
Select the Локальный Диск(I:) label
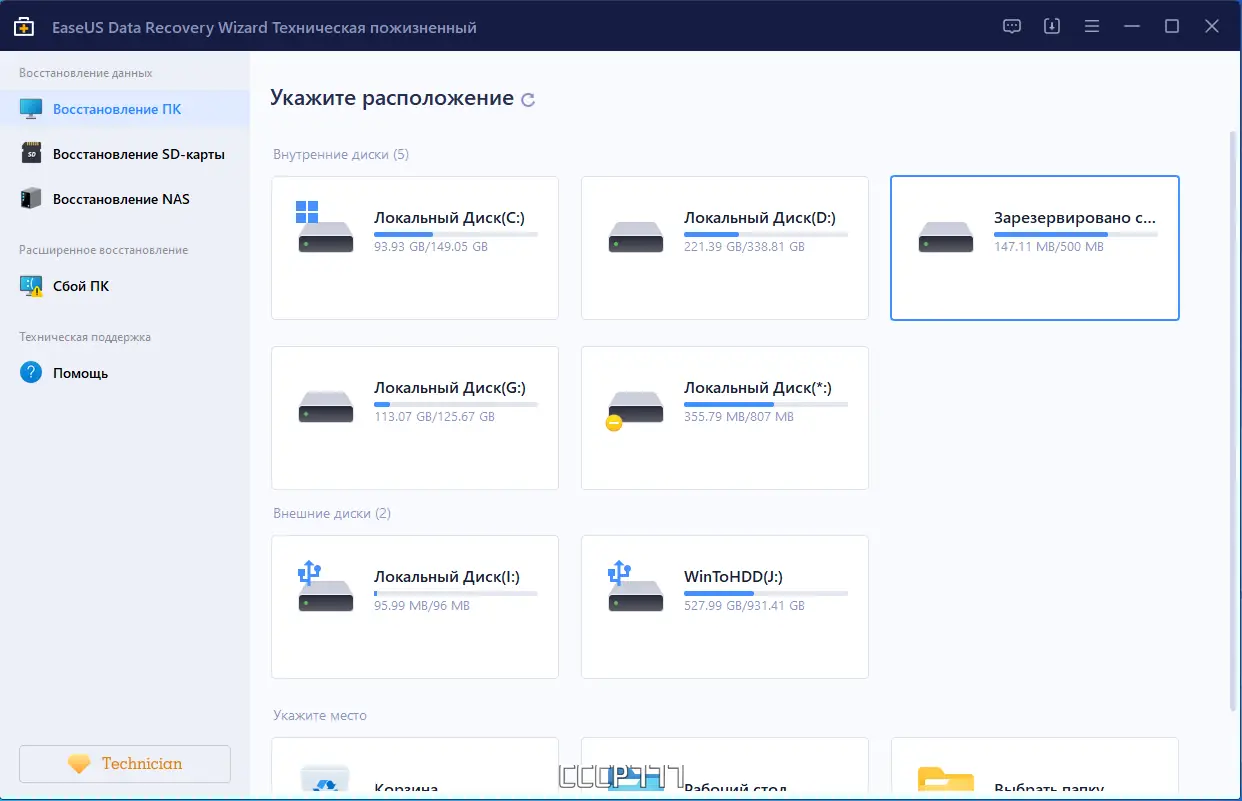(447, 577)
